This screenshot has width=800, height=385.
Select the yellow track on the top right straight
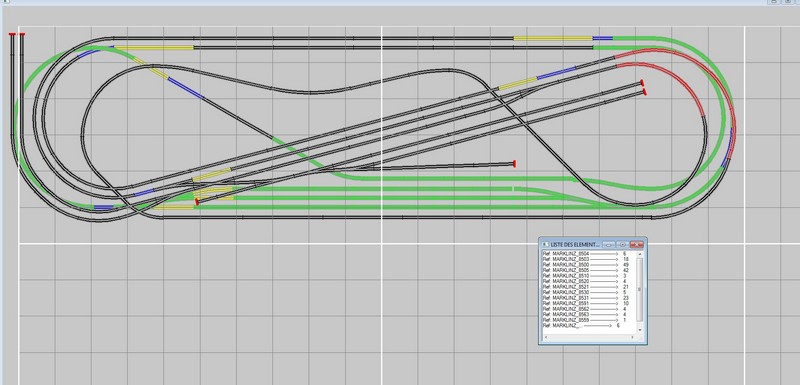click(x=553, y=38)
